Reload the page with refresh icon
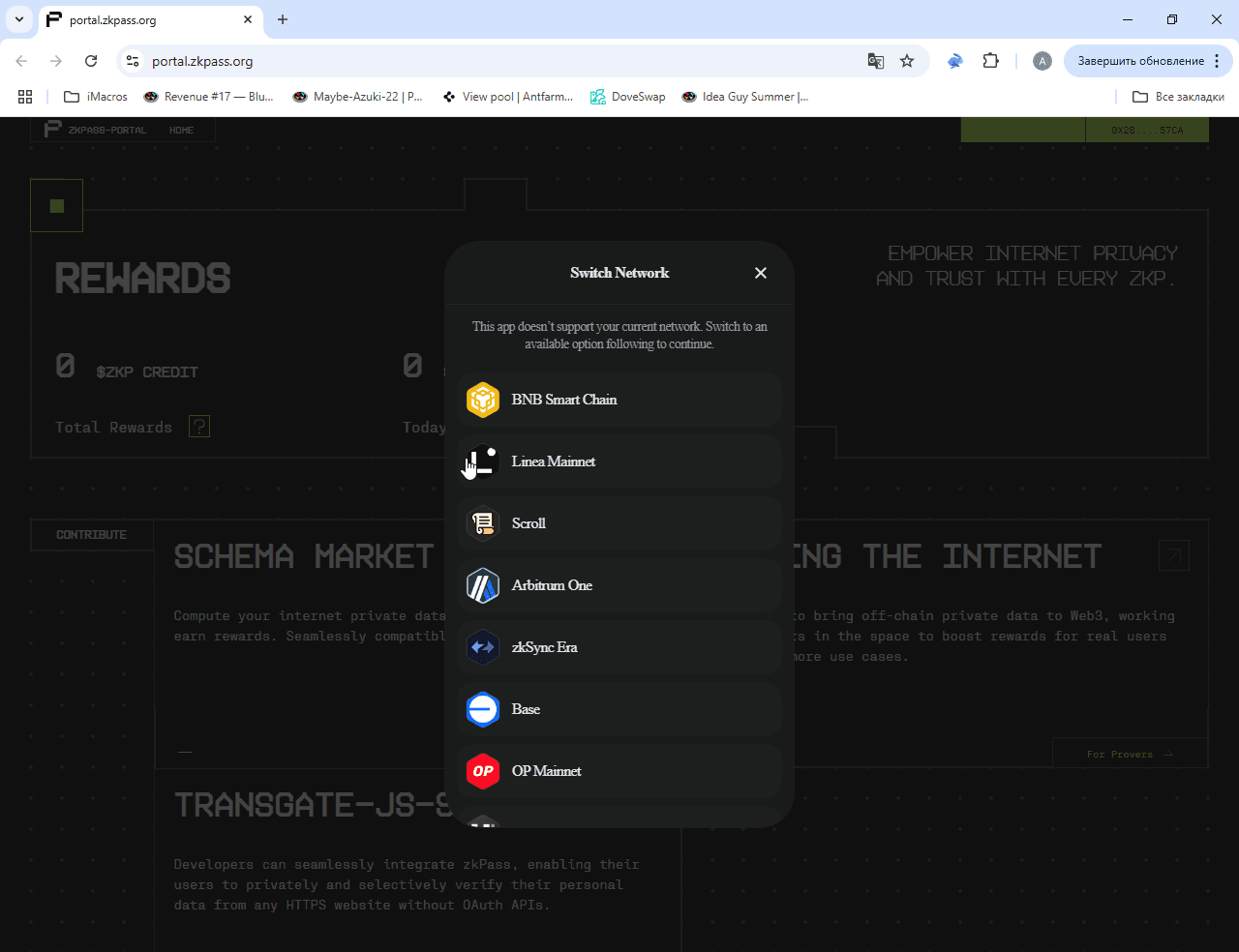The image size is (1239, 952). tap(91, 61)
